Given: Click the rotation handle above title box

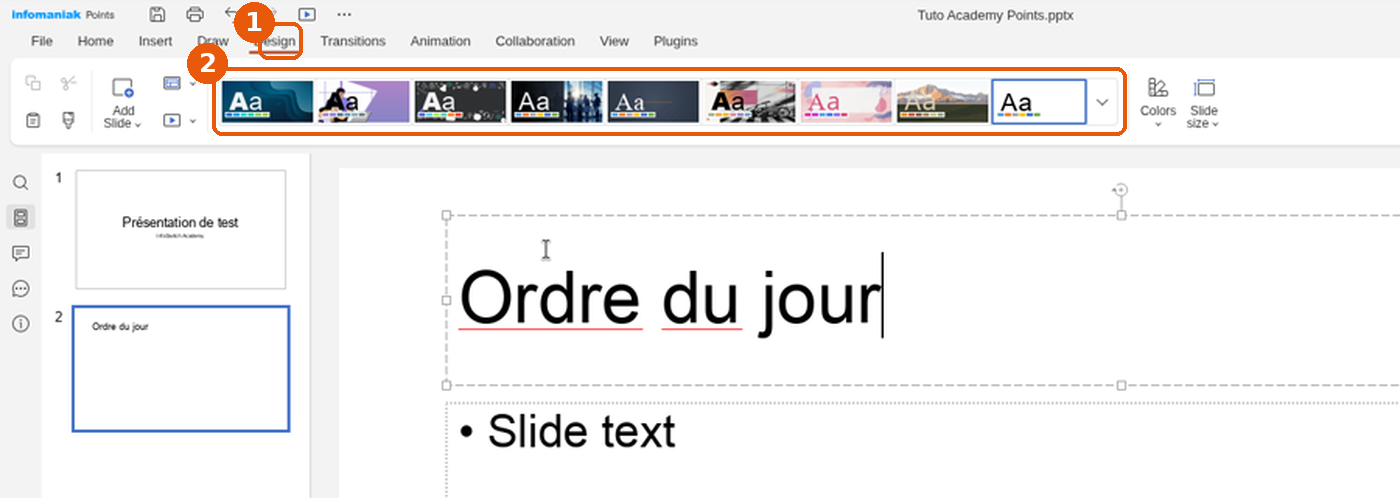Looking at the screenshot, I should pos(1121,190).
